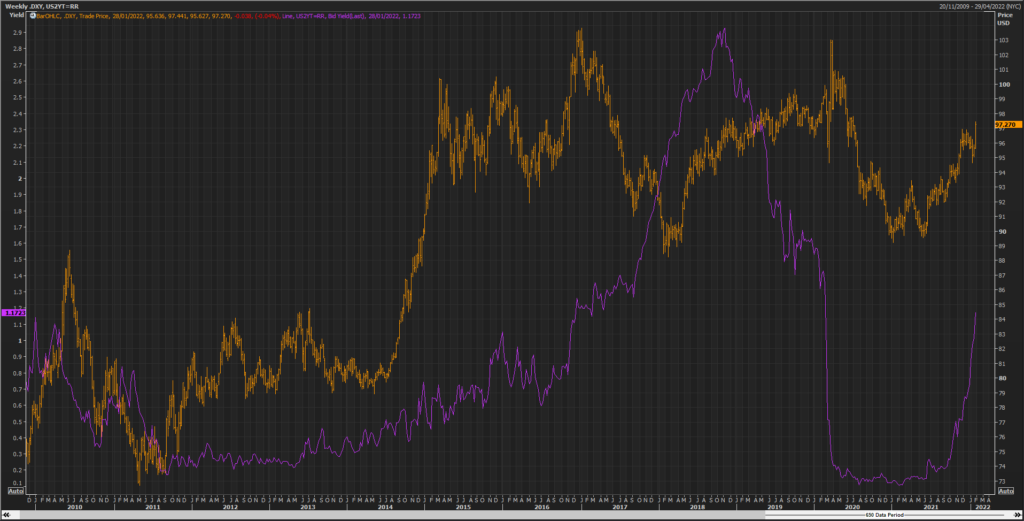
Task: Click the chart legend icon beside BarOHLC
Action: (x=33, y=16)
